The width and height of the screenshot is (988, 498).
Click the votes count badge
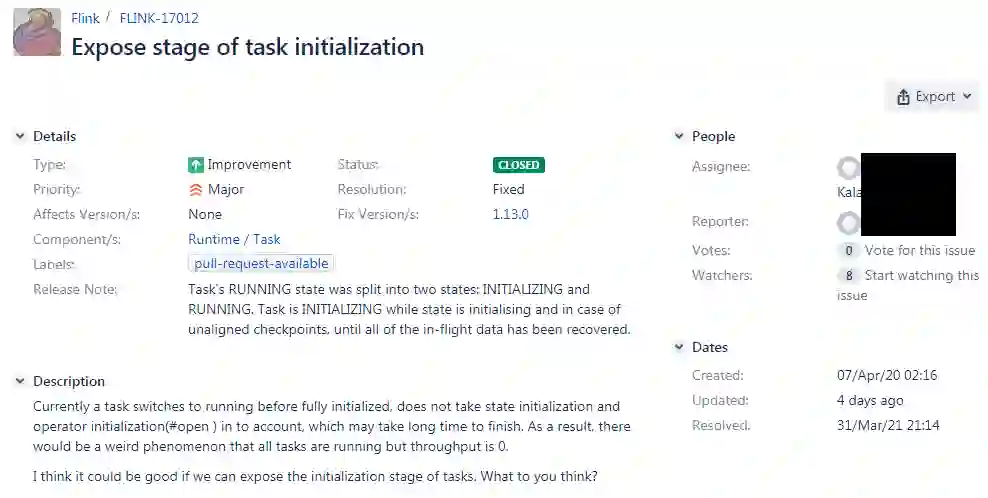tap(849, 251)
